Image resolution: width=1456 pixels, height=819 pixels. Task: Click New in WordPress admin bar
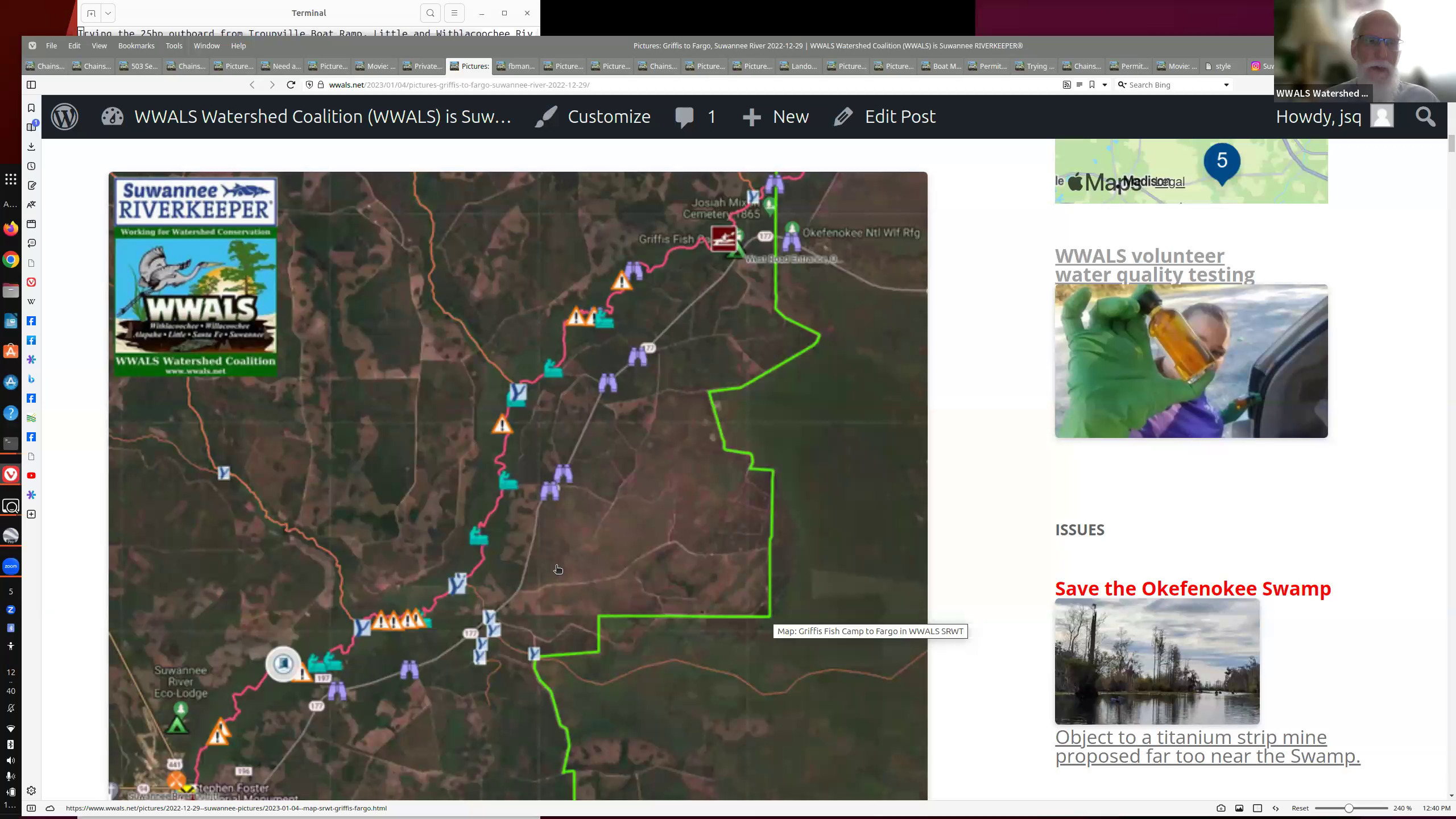pyautogui.click(x=776, y=117)
